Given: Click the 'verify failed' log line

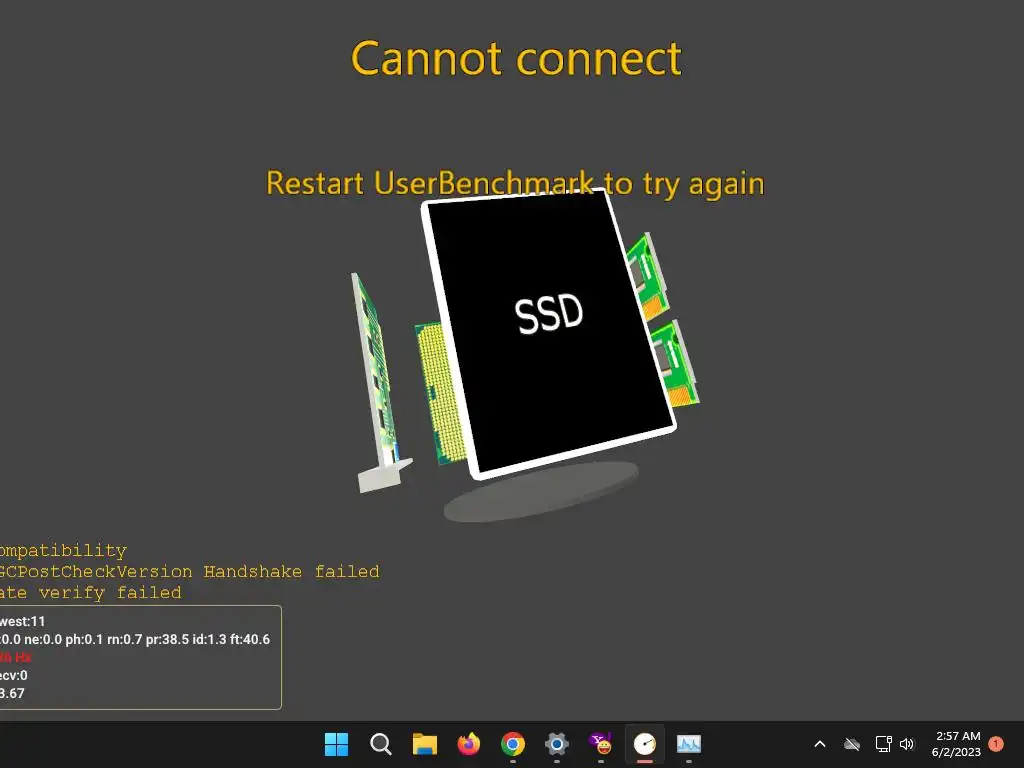Looking at the screenshot, I should point(91,592).
